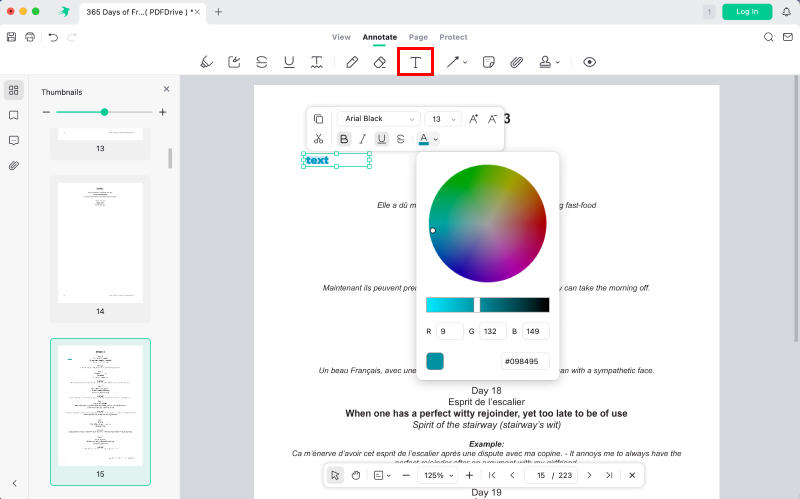Open the font size 13 dropdown

(x=443, y=119)
